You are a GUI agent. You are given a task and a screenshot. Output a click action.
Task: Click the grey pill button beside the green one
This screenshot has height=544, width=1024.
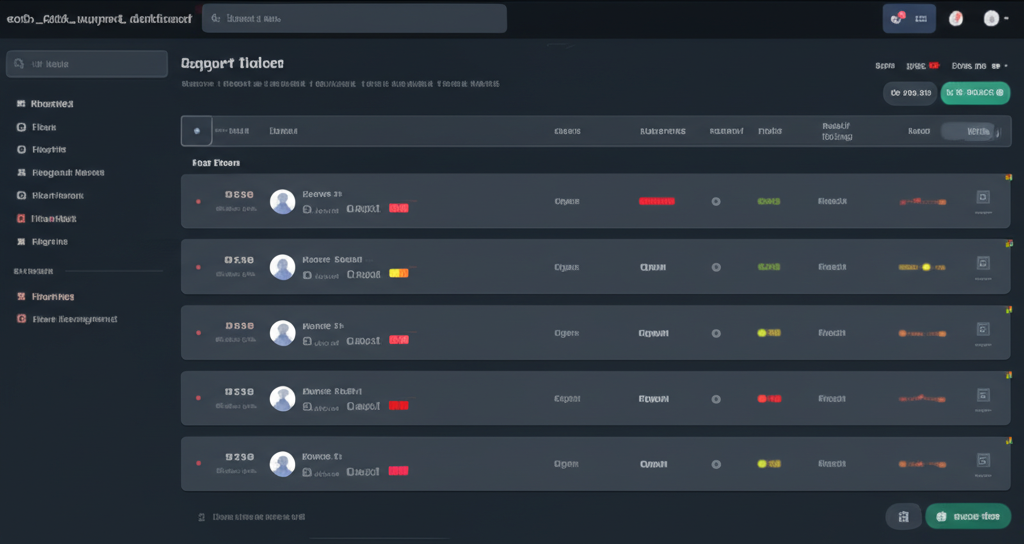(x=910, y=93)
